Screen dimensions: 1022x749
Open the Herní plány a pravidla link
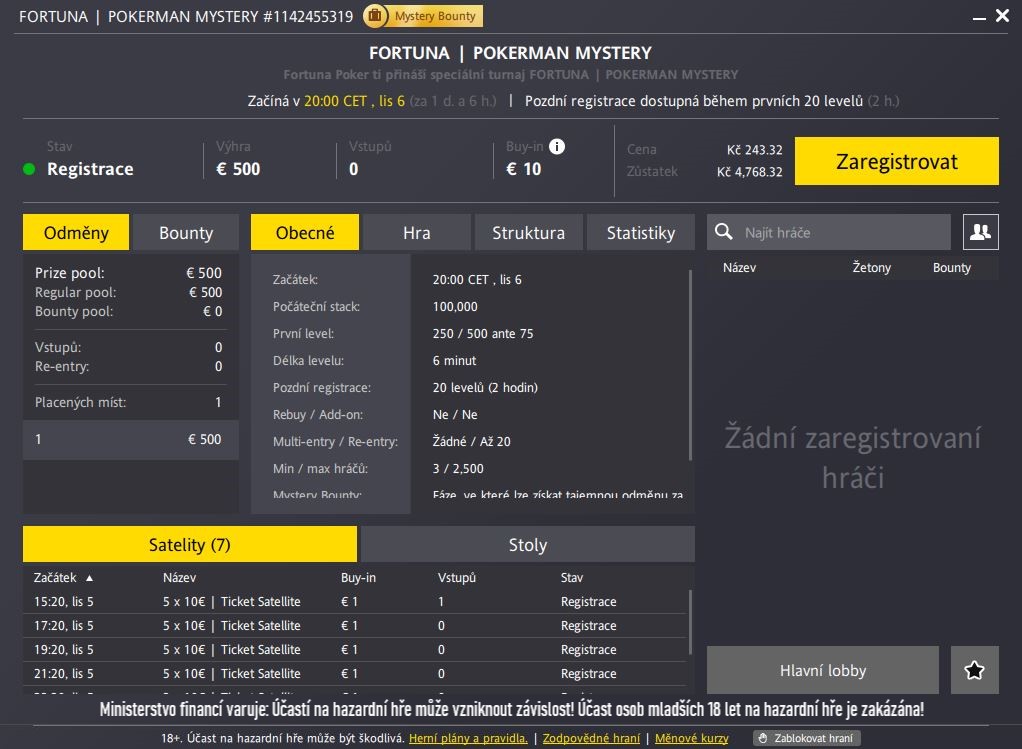click(x=468, y=739)
